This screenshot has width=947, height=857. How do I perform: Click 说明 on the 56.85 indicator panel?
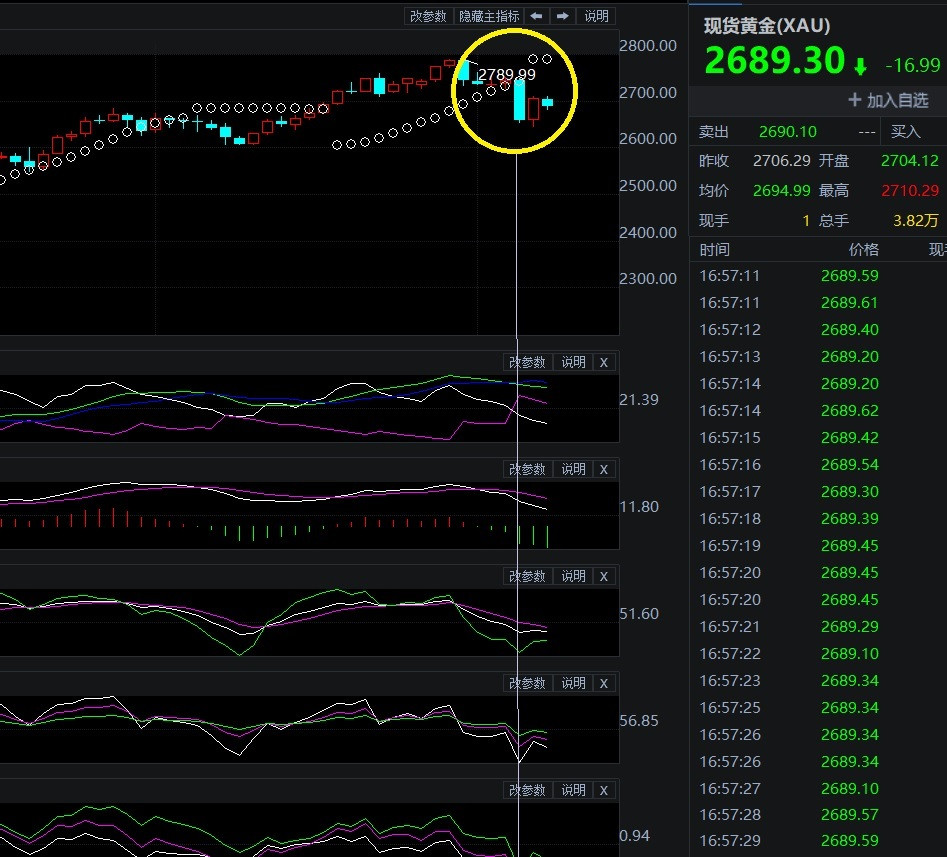573,683
